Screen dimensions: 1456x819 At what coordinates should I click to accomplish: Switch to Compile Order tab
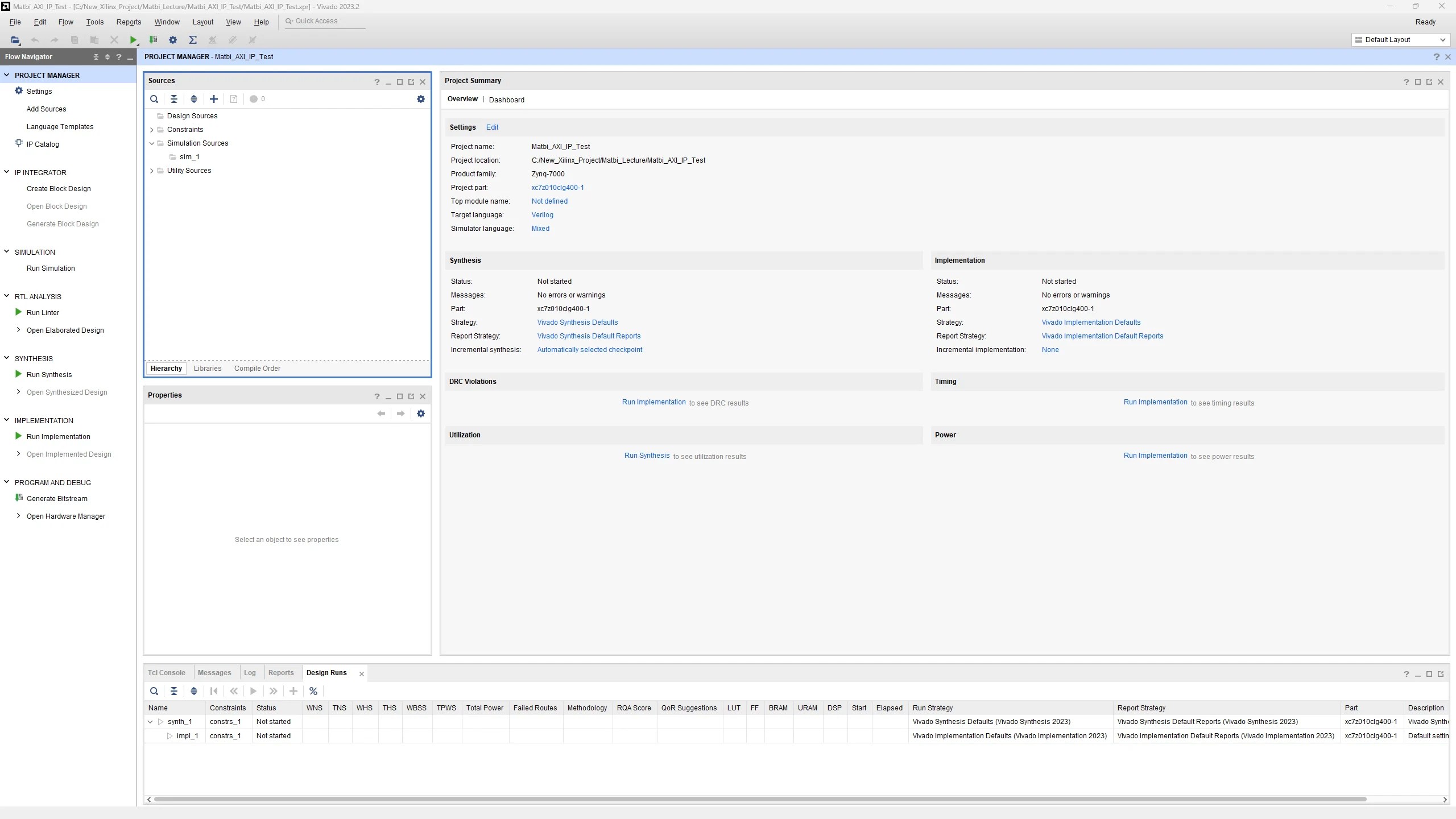pos(257,369)
